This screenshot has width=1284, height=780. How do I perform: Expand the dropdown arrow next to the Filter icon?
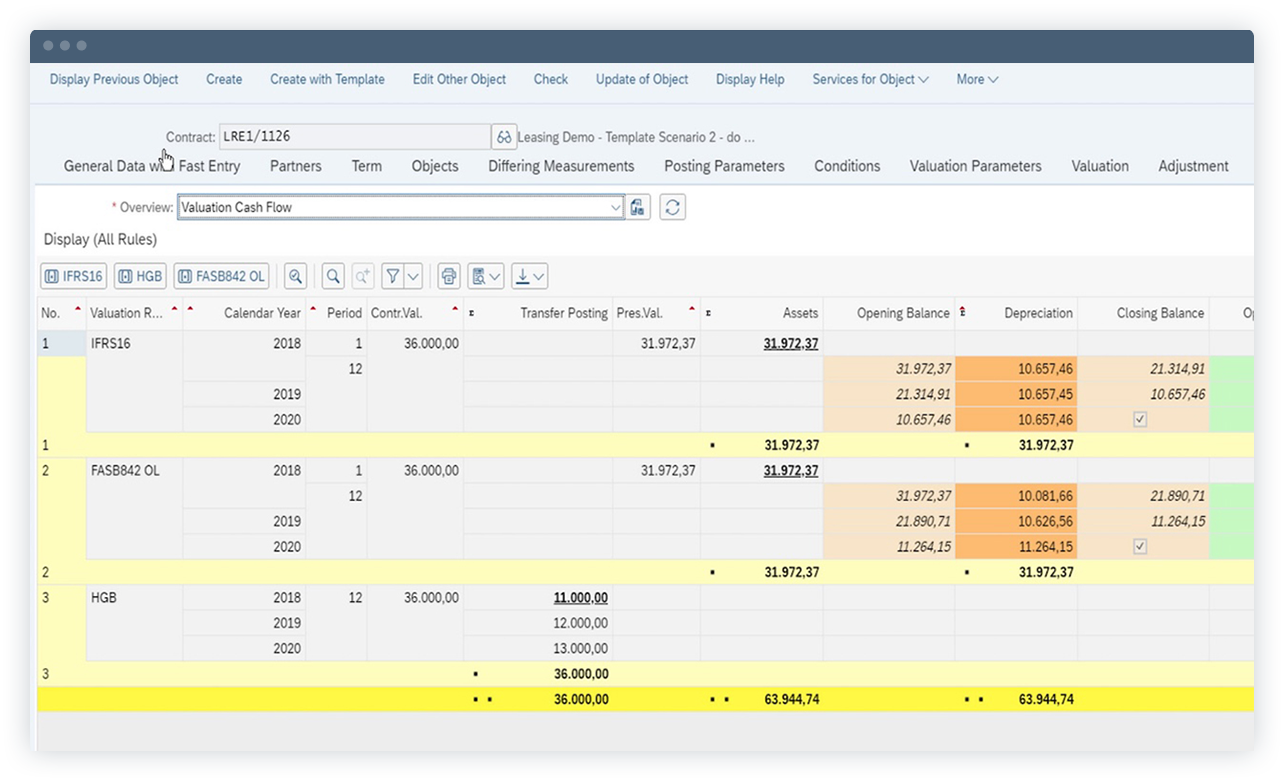pos(412,276)
